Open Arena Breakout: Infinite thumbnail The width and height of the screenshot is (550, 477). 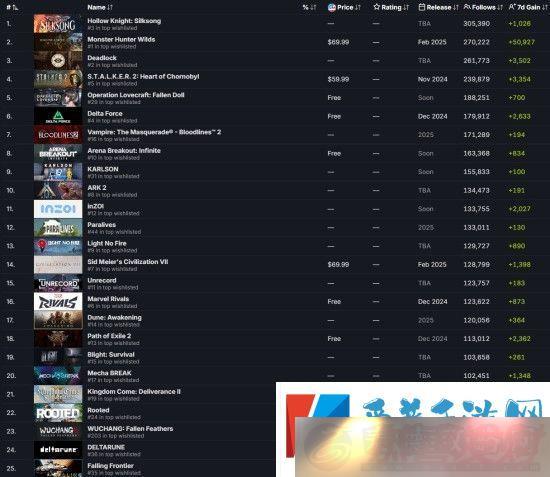58,153
